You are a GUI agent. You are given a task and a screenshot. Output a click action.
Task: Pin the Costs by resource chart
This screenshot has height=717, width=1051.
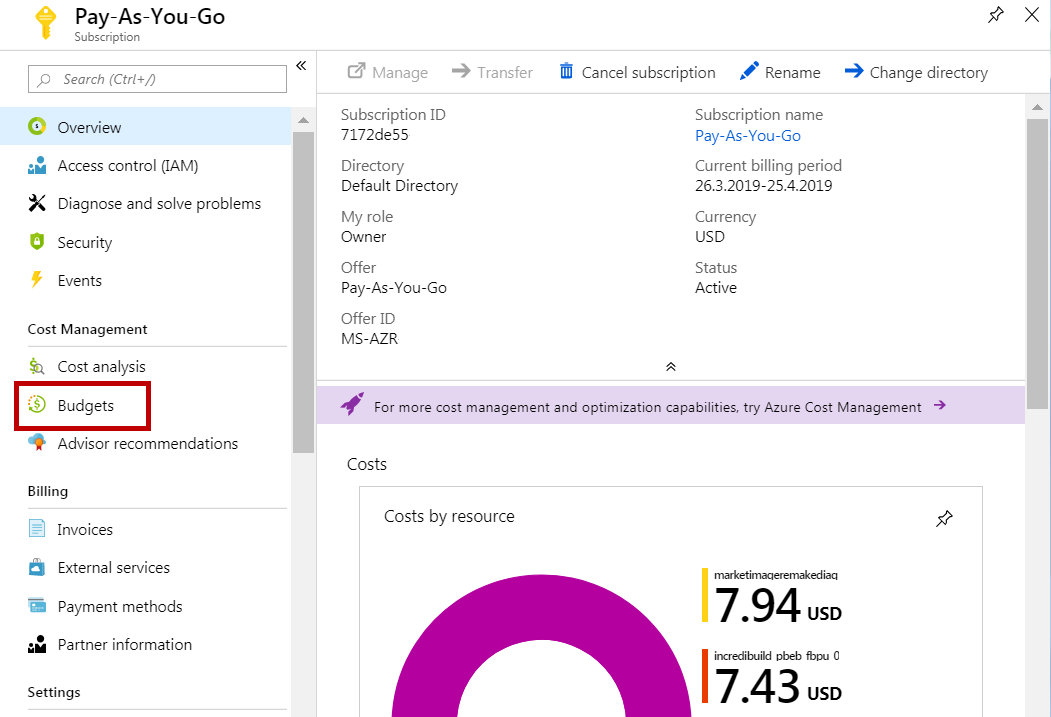coord(944,518)
